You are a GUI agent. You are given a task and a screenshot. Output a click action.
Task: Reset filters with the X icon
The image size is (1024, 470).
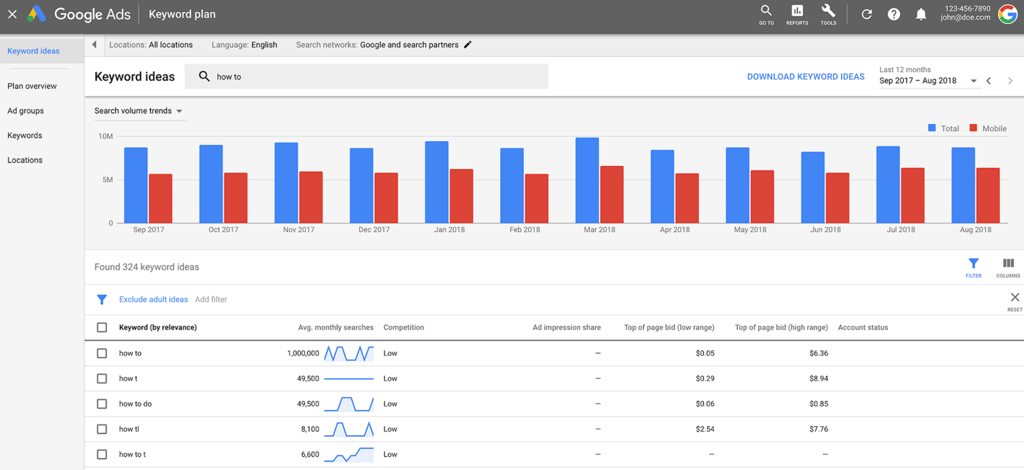click(1014, 300)
